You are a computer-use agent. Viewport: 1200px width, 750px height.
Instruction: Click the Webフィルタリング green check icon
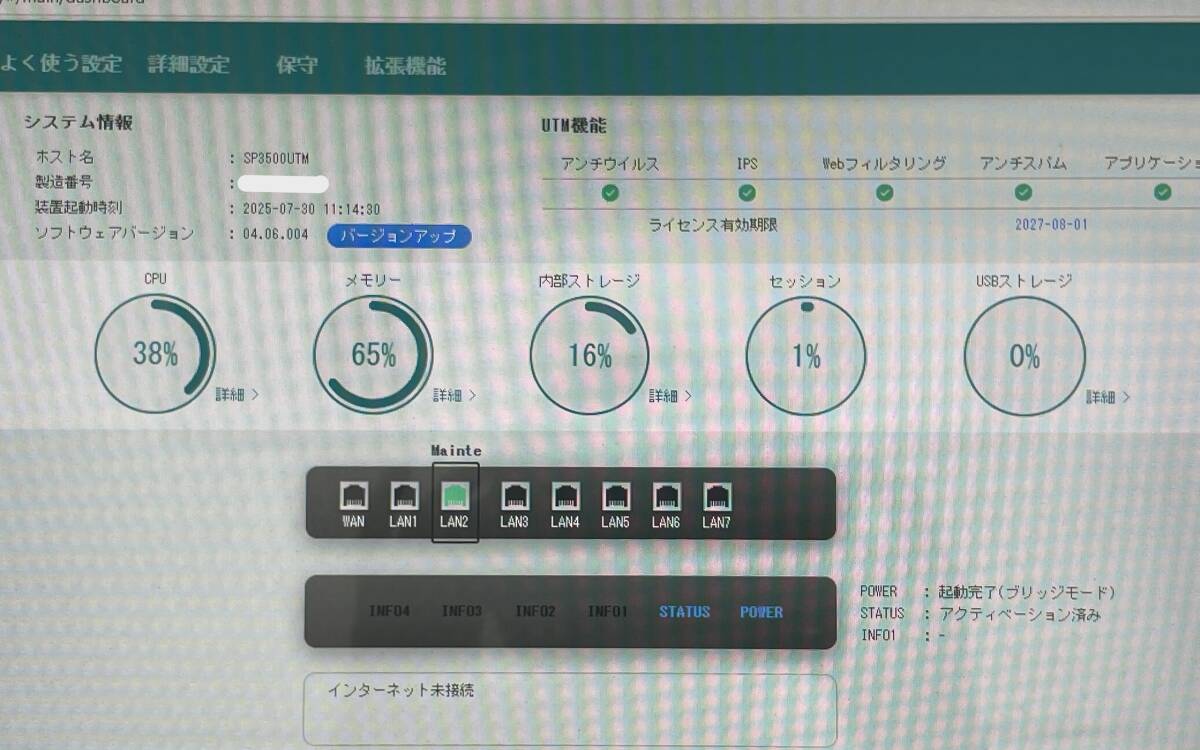tap(885, 192)
